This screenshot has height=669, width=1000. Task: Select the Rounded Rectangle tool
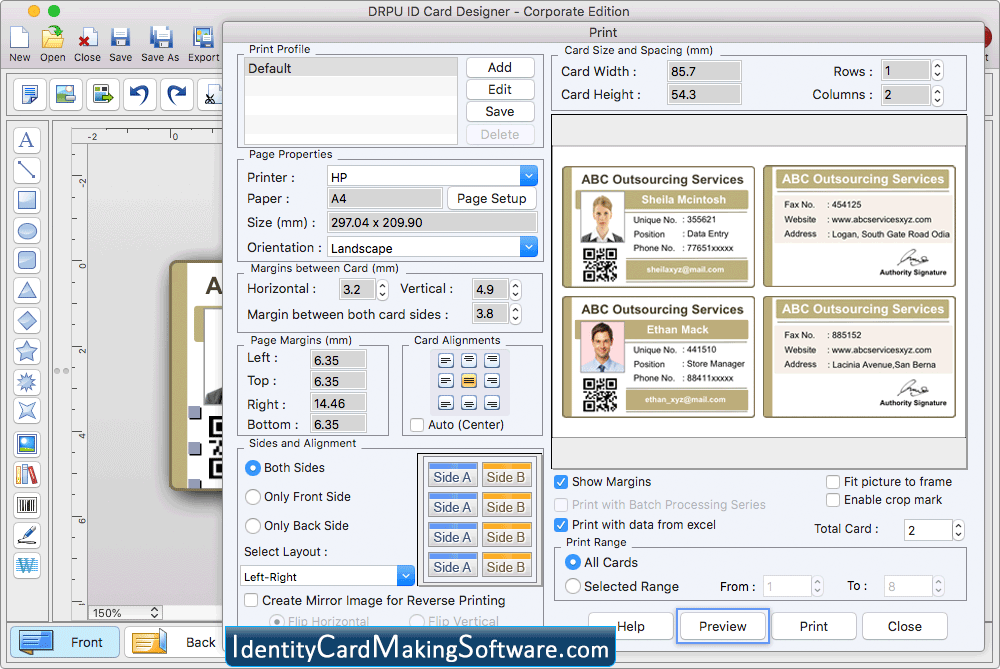coord(27,260)
